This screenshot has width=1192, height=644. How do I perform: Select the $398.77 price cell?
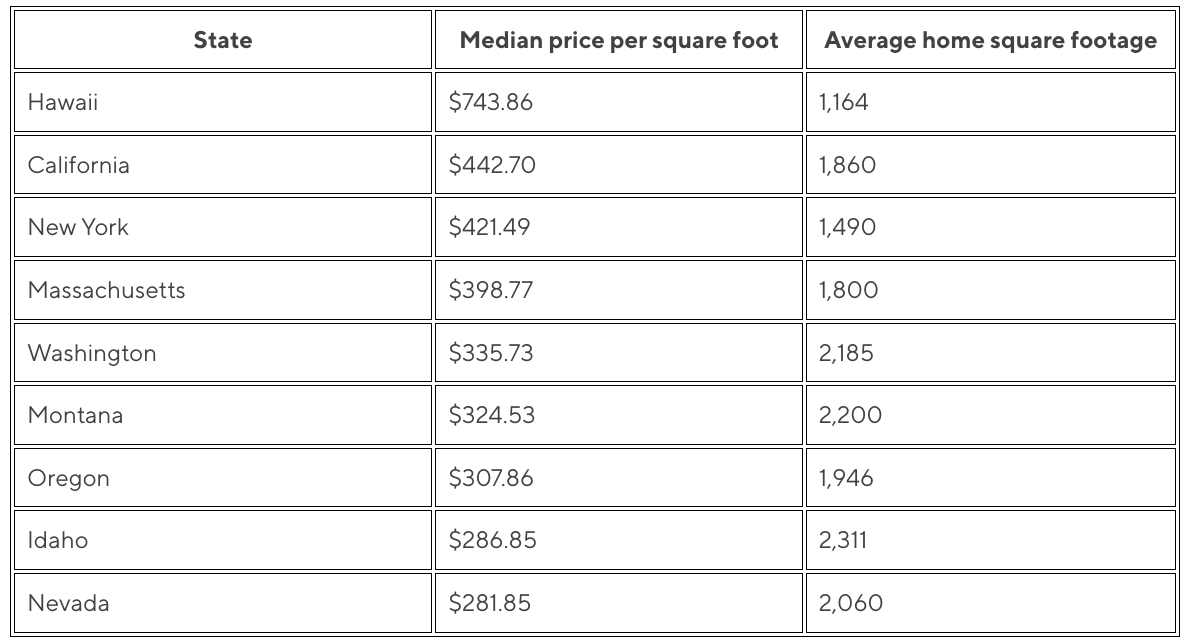click(x=619, y=290)
